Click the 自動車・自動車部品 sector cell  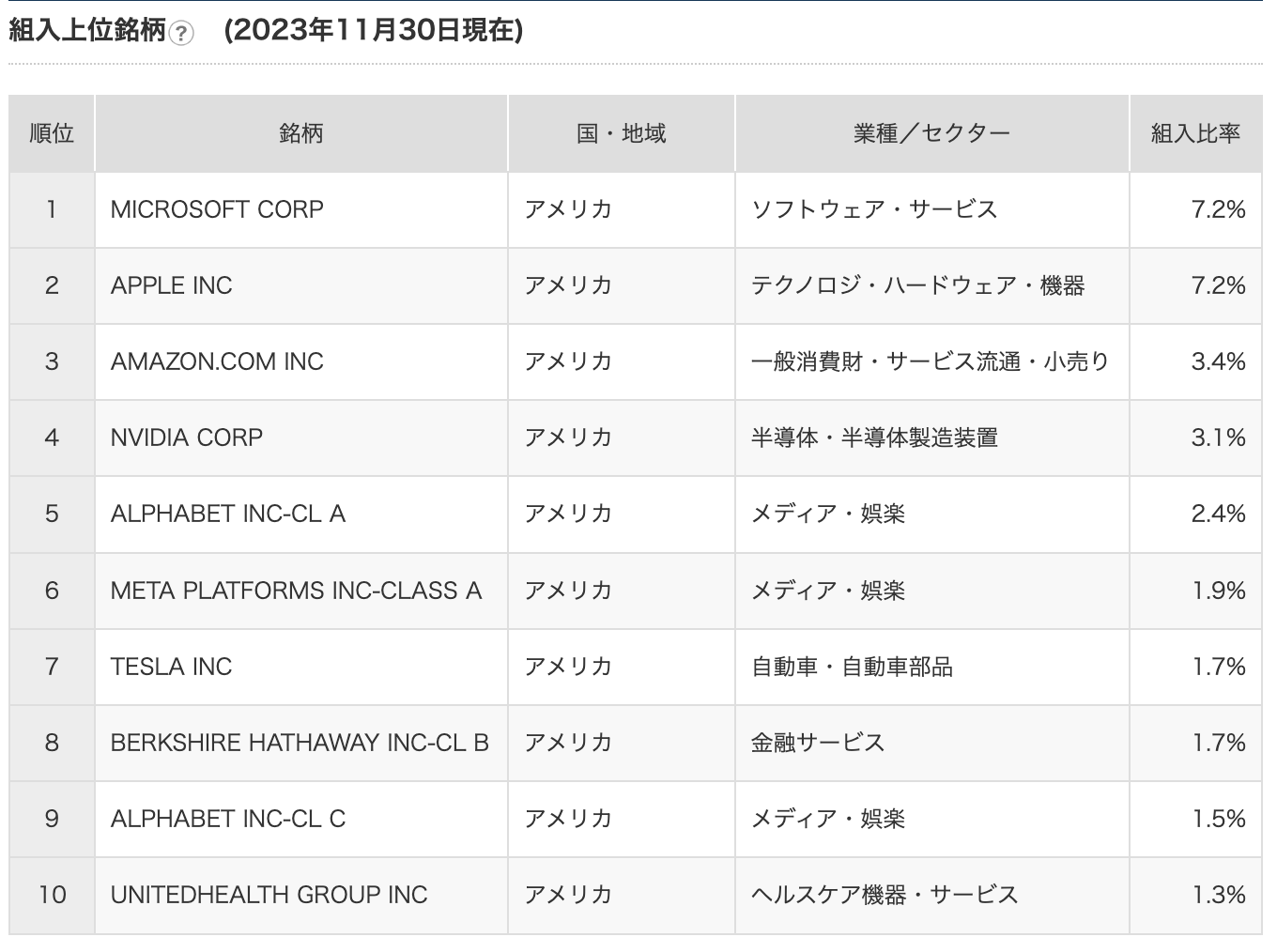(x=932, y=667)
